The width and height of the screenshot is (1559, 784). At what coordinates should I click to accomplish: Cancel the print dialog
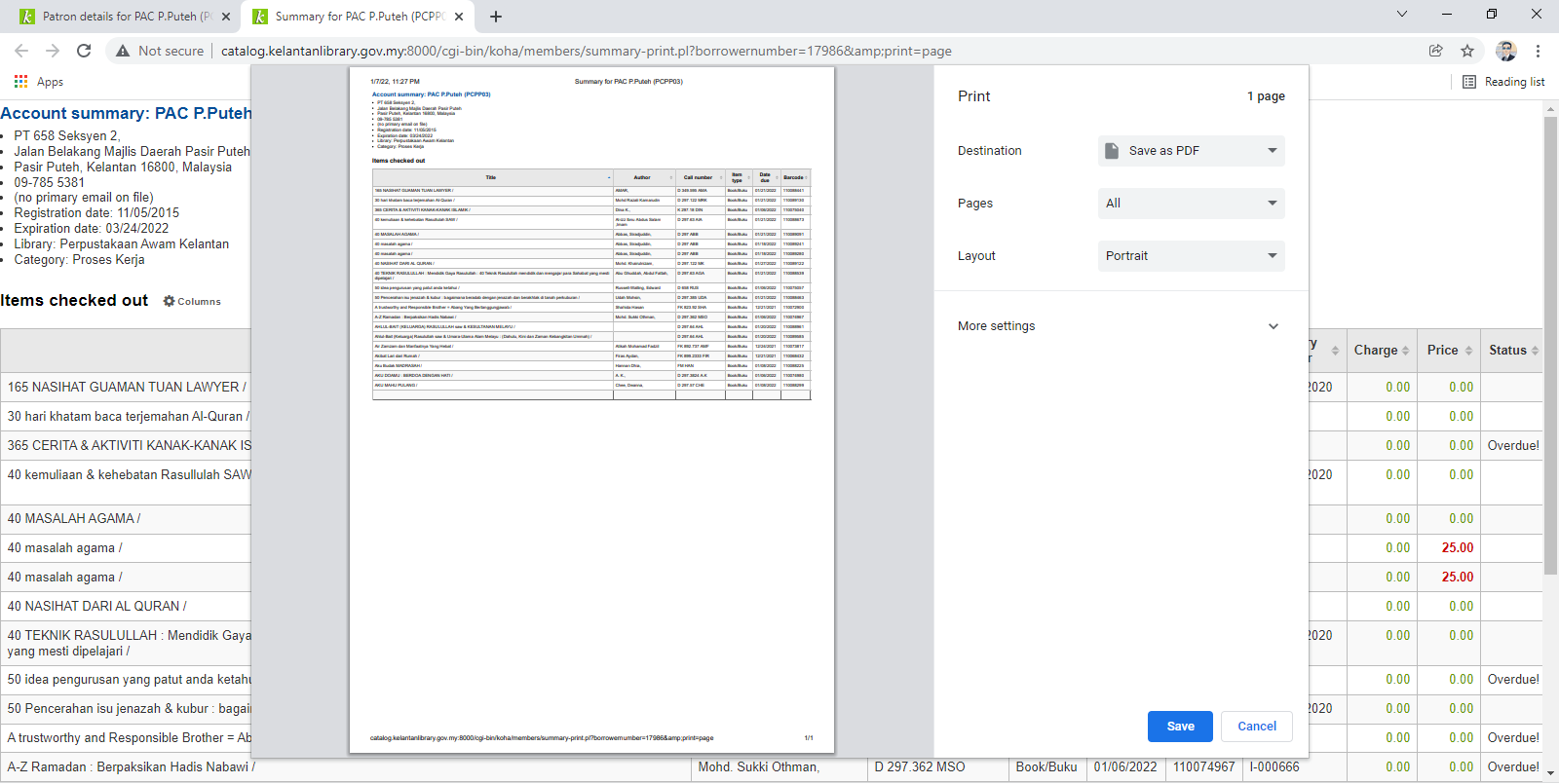pyautogui.click(x=1256, y=727)
